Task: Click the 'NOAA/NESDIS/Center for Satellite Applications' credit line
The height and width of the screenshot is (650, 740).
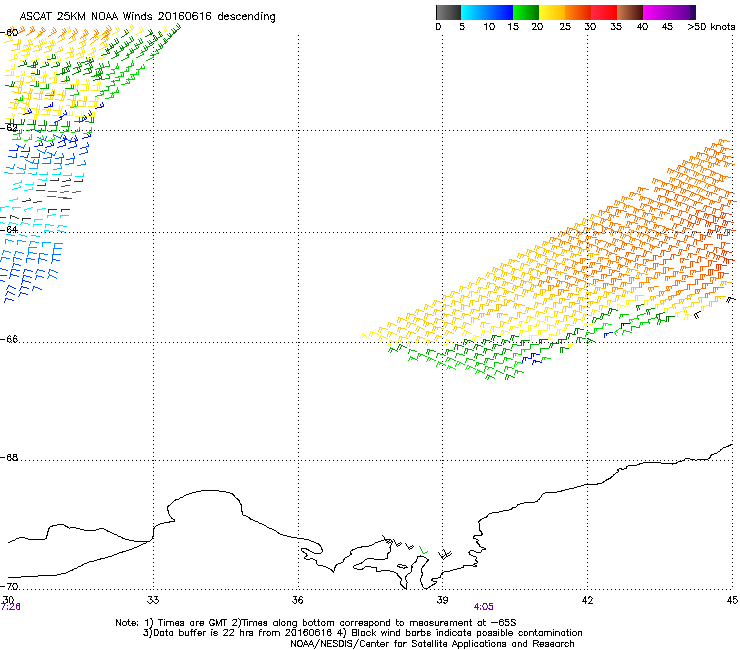Action: (x=432, y=644)
